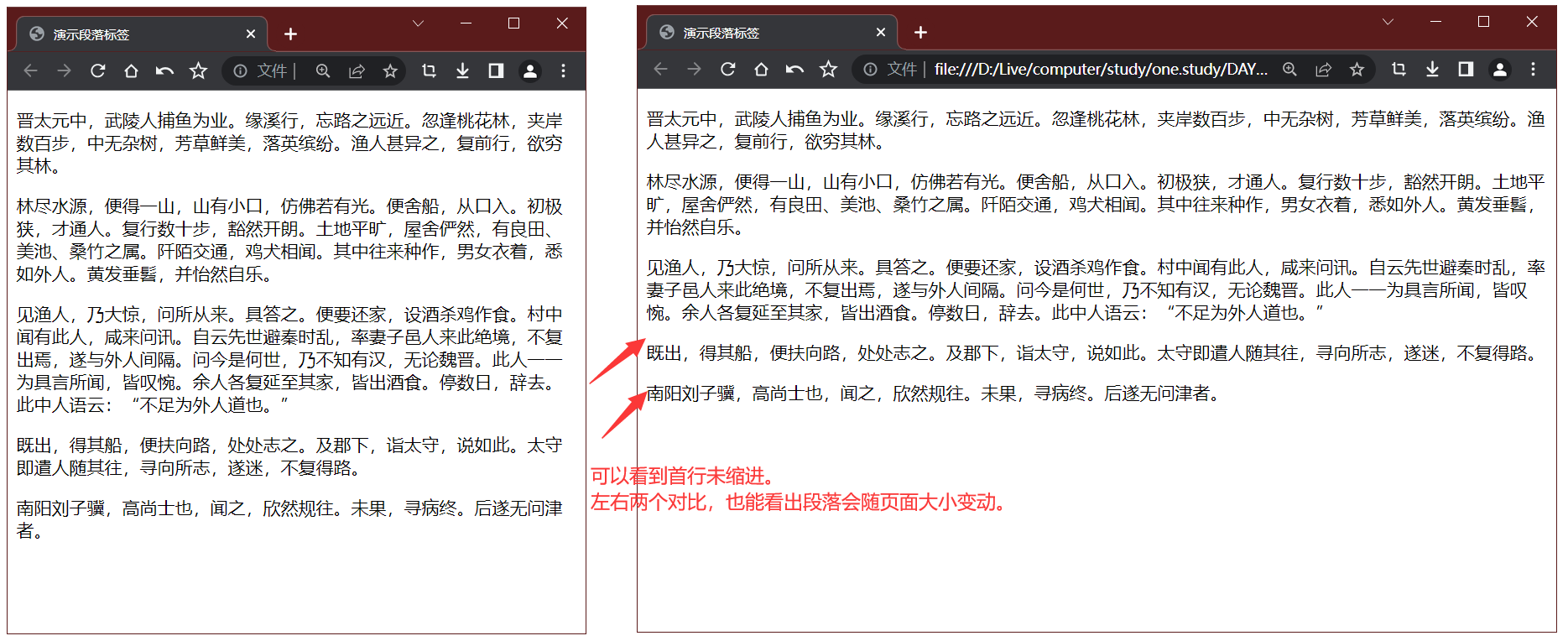This screenshot has height=641, width=1568.
Task: Click paragraph starting 见渔人 in right window
Action: (1096, 290)
